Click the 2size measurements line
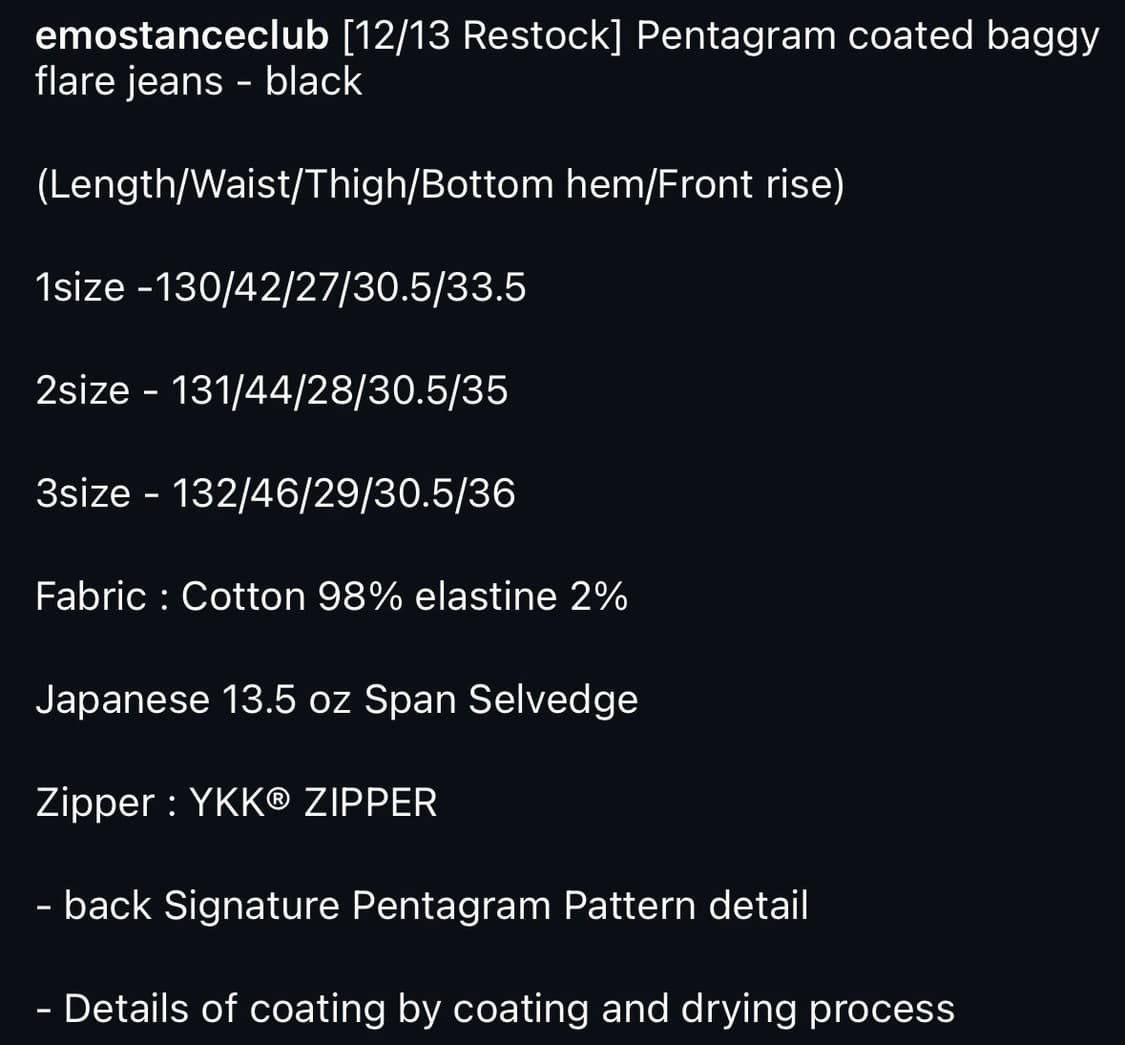Screen dimensions: 1125x1045 [271, 391]
